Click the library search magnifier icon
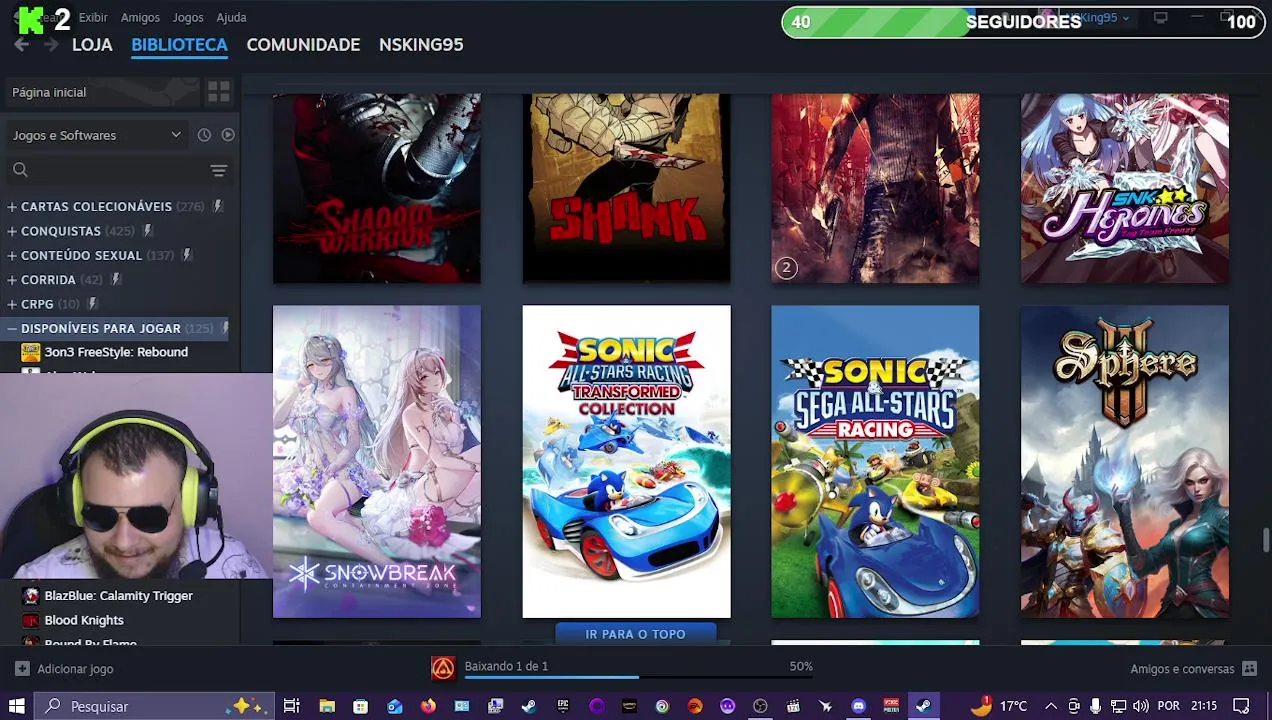The width and height of the screenshot is (1272, 720). point(20,170)
